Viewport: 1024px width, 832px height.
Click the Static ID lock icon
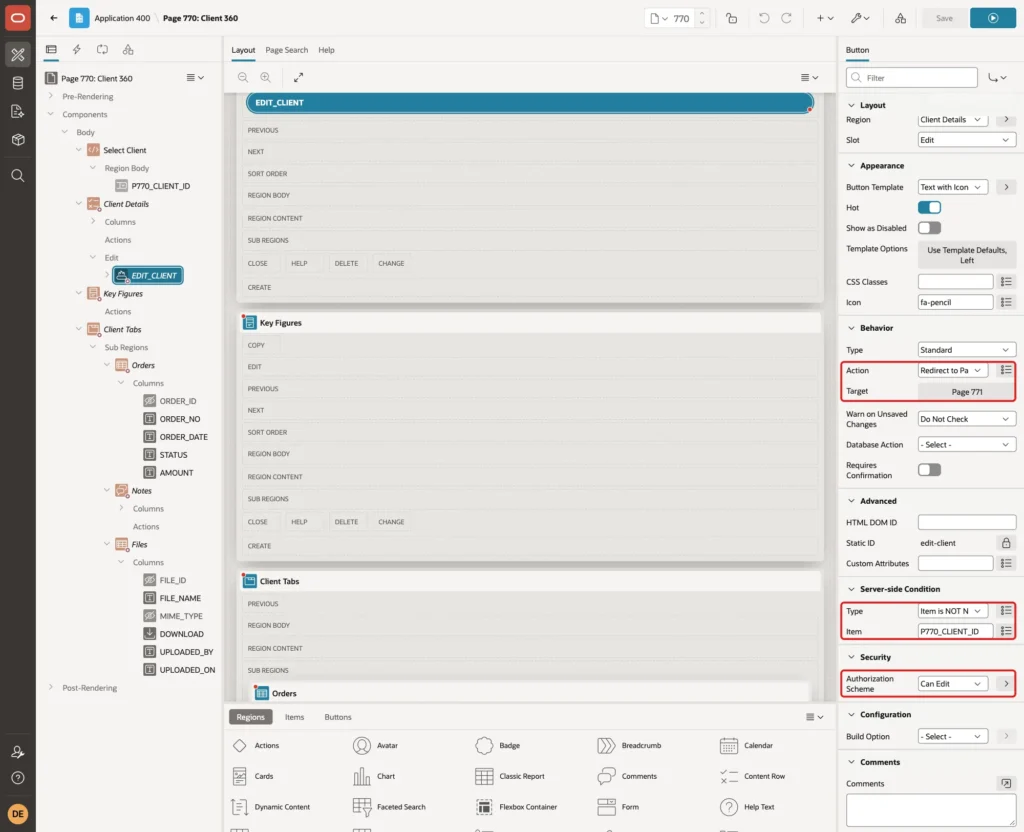click(x=1006, y=543)
